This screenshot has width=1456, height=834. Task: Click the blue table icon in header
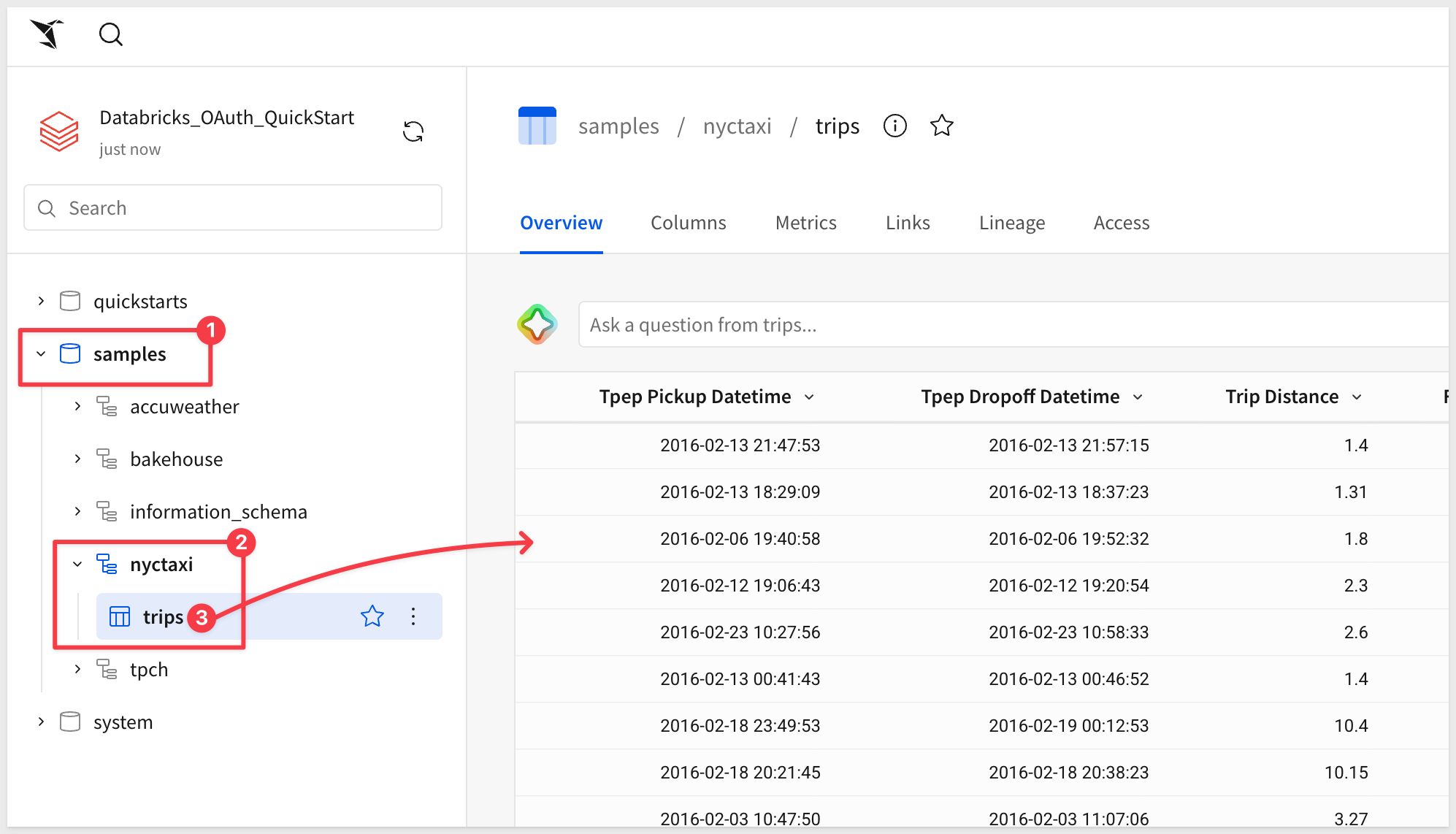click(537, 126)
